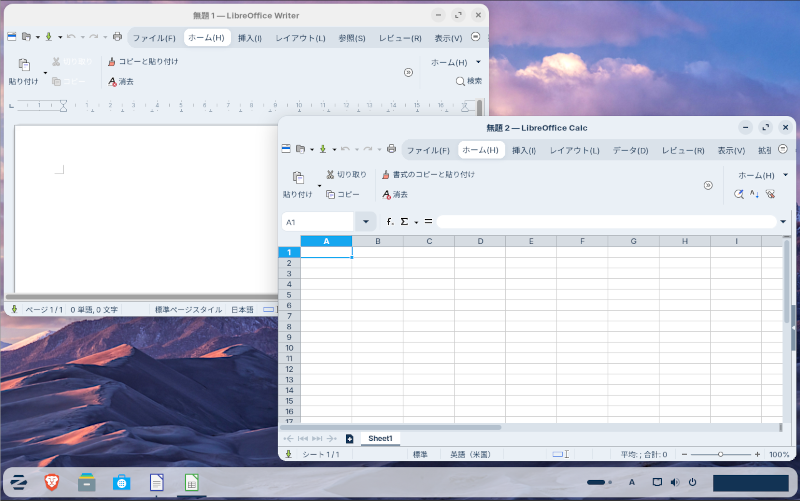Click the Save icon in Writer toolbar

[48, 36]
